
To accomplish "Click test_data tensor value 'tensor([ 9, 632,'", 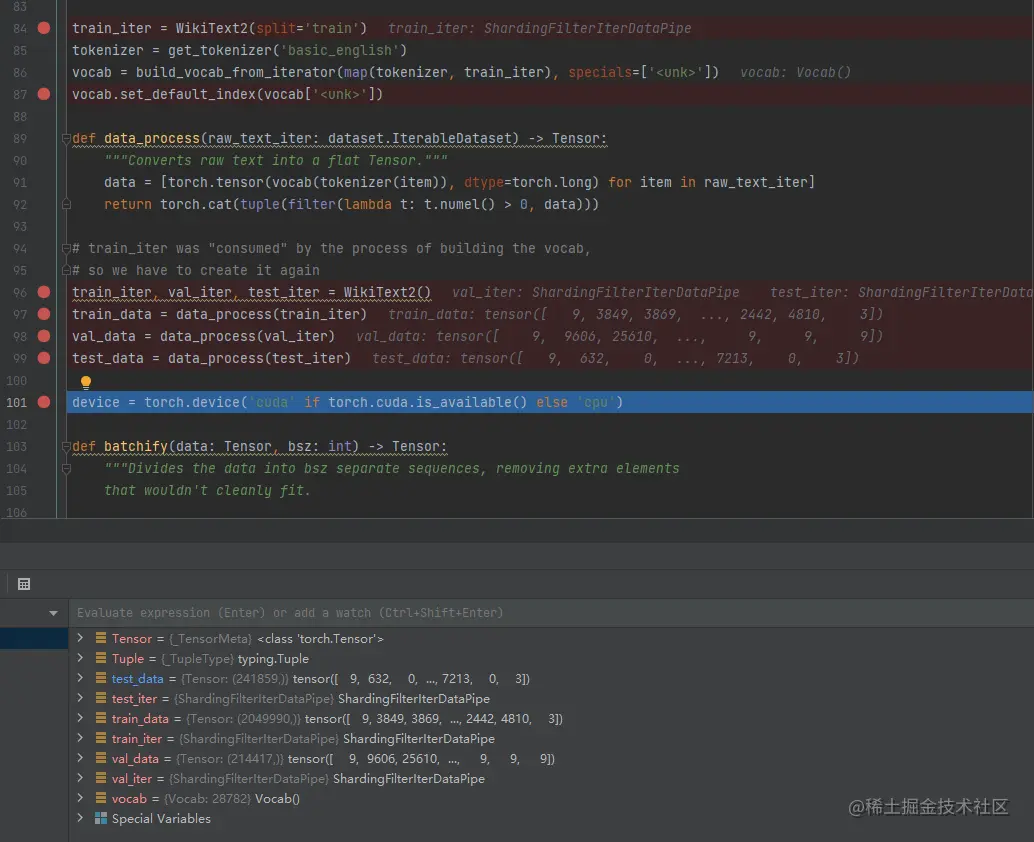I will point(342,678).
